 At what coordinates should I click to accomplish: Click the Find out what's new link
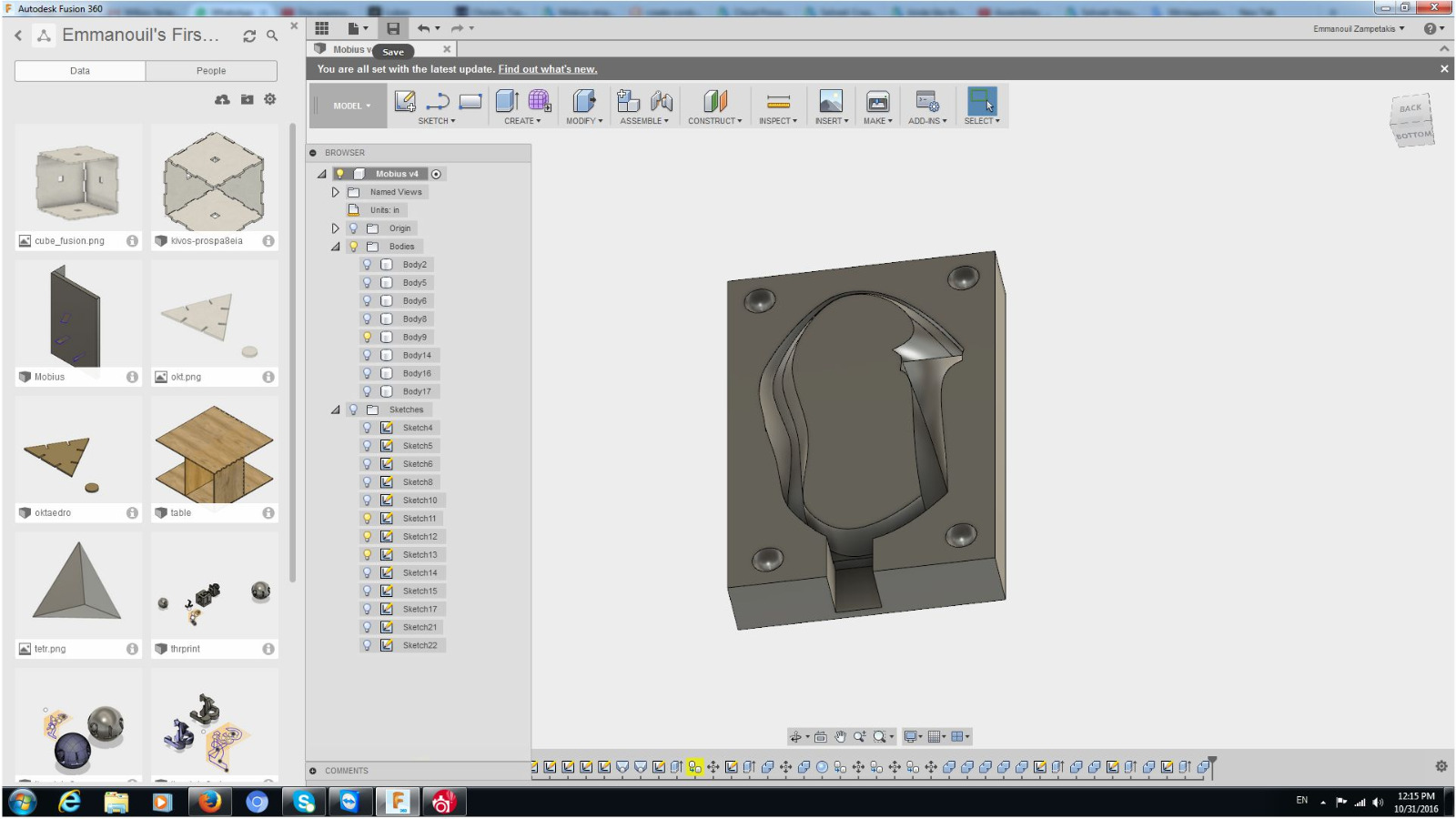click(548, 69)
